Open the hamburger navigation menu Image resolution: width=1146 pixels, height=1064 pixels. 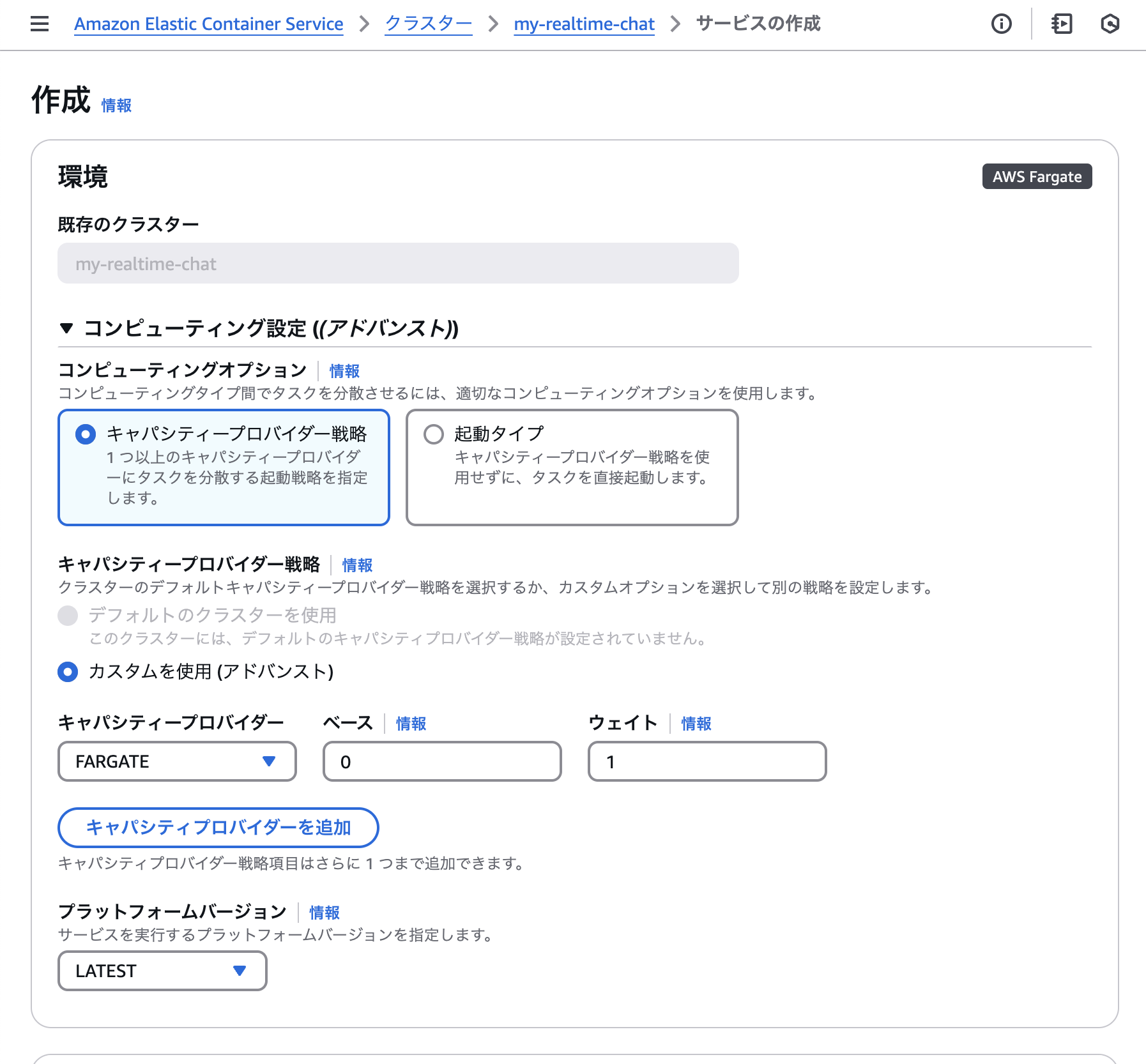[x=40, y=24]
